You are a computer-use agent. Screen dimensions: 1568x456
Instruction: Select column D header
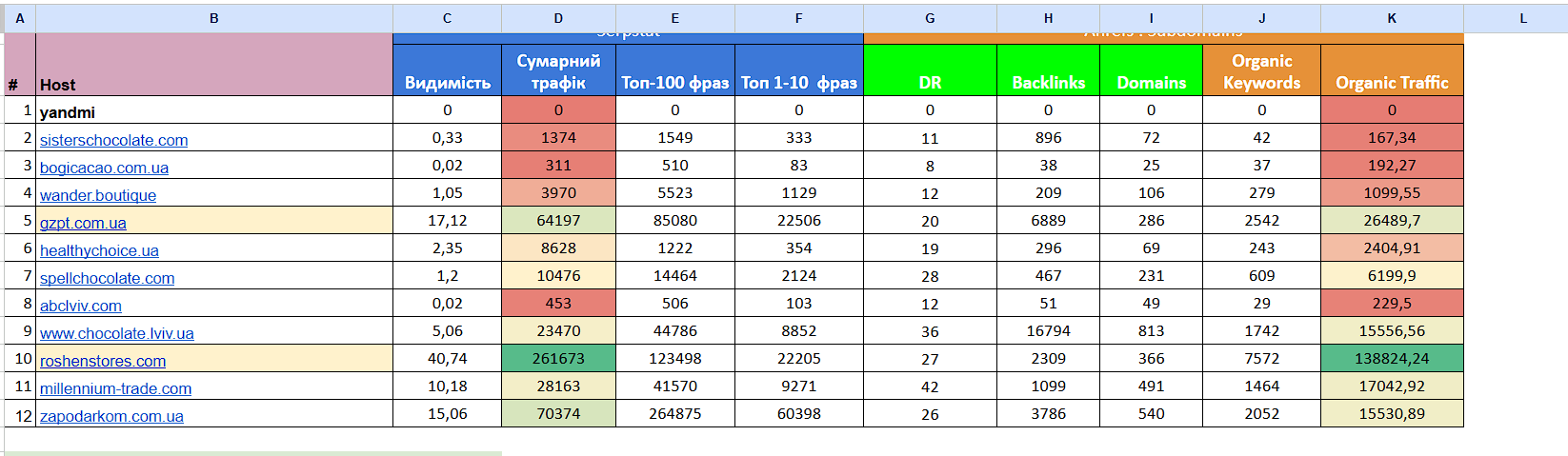tap(558, 18)
